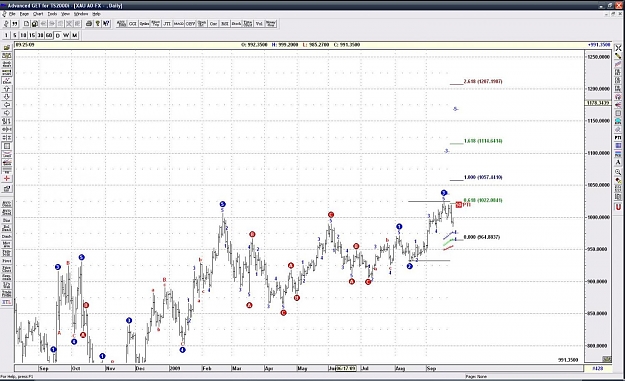625x381 pixels.
Task: Select the blue wave 5 marker at February peak
Action: click(x=222, y=204)
